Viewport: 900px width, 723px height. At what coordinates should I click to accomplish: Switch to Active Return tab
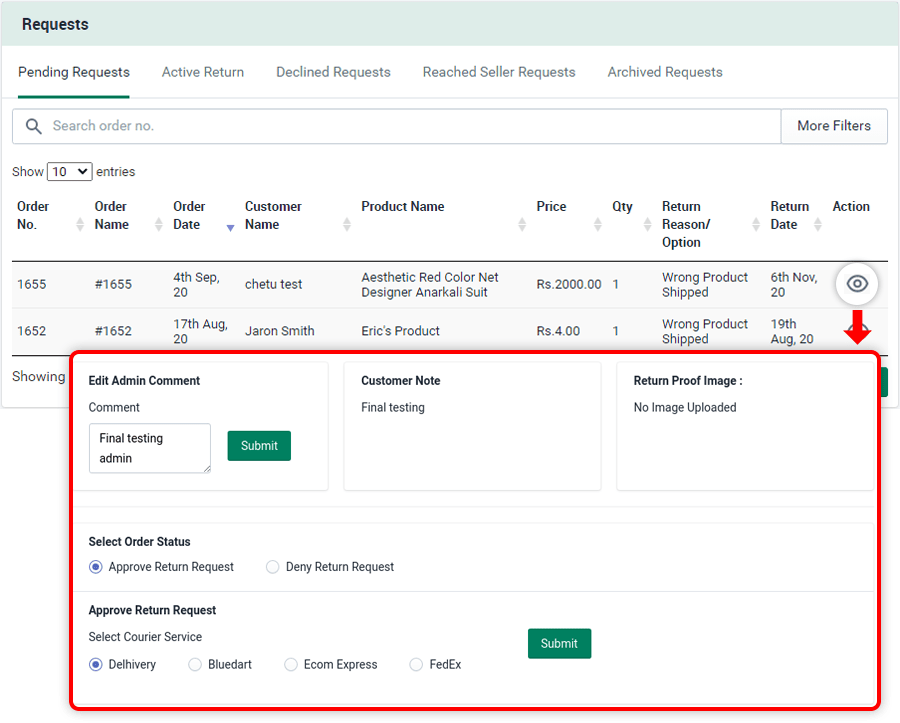pyautogui.click(x=203, y=72)
